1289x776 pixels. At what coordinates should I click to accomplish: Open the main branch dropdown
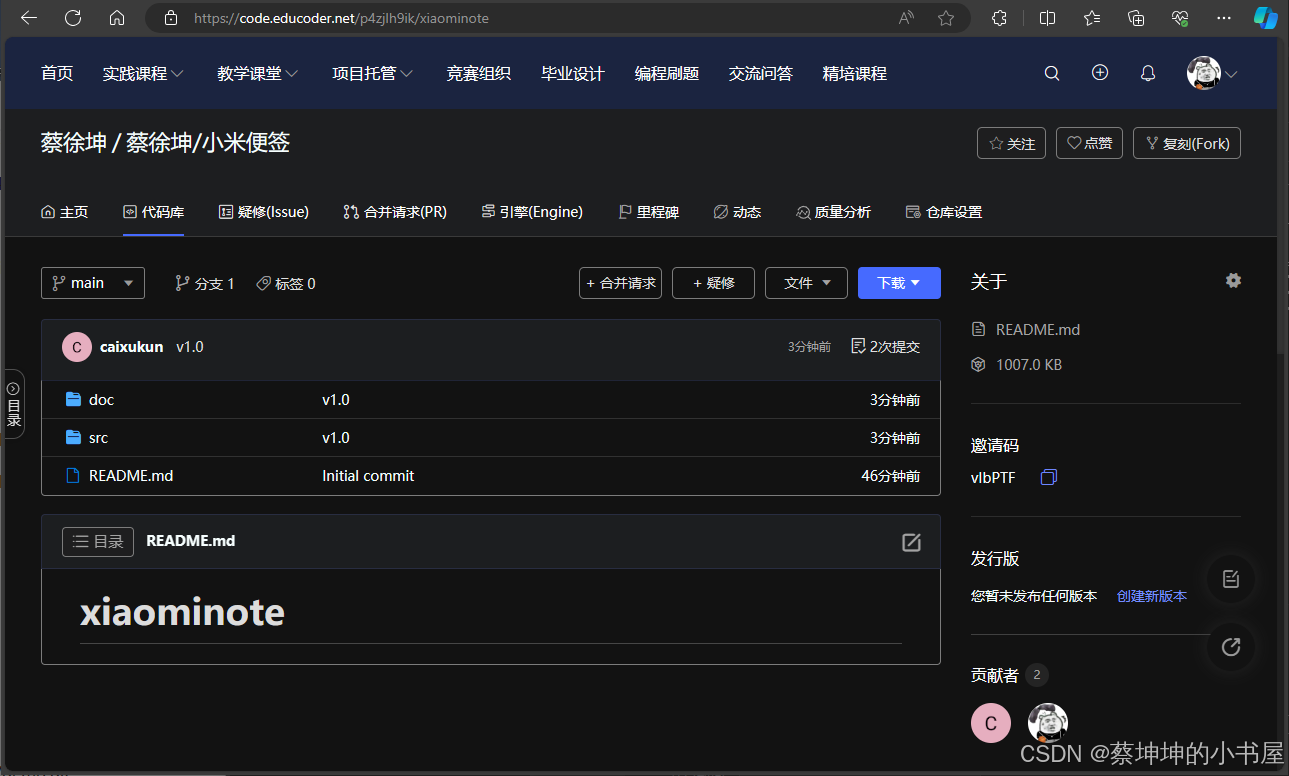pyautogui.click(x=93, y=283)
